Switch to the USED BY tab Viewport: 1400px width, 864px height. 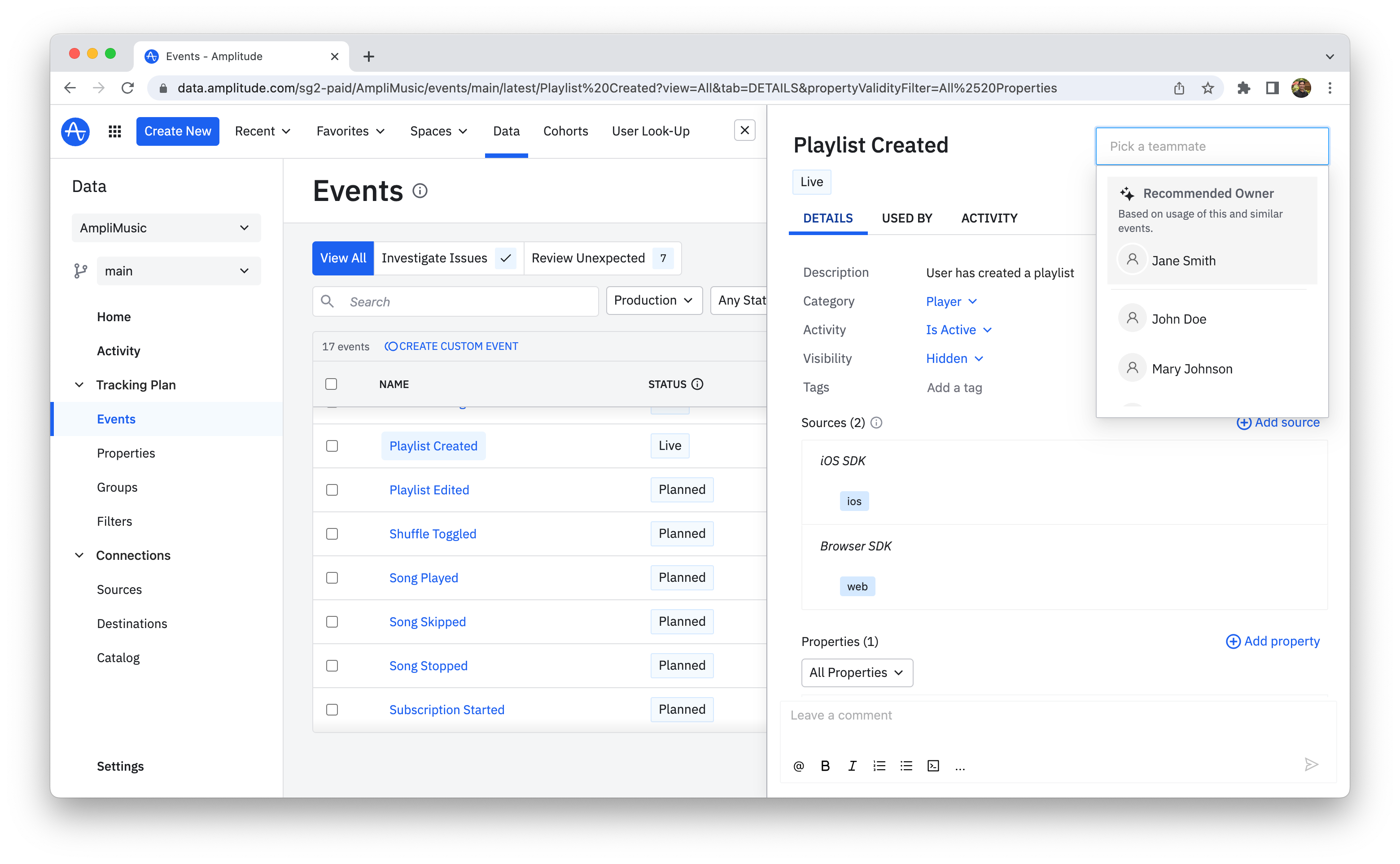(906, 218)
